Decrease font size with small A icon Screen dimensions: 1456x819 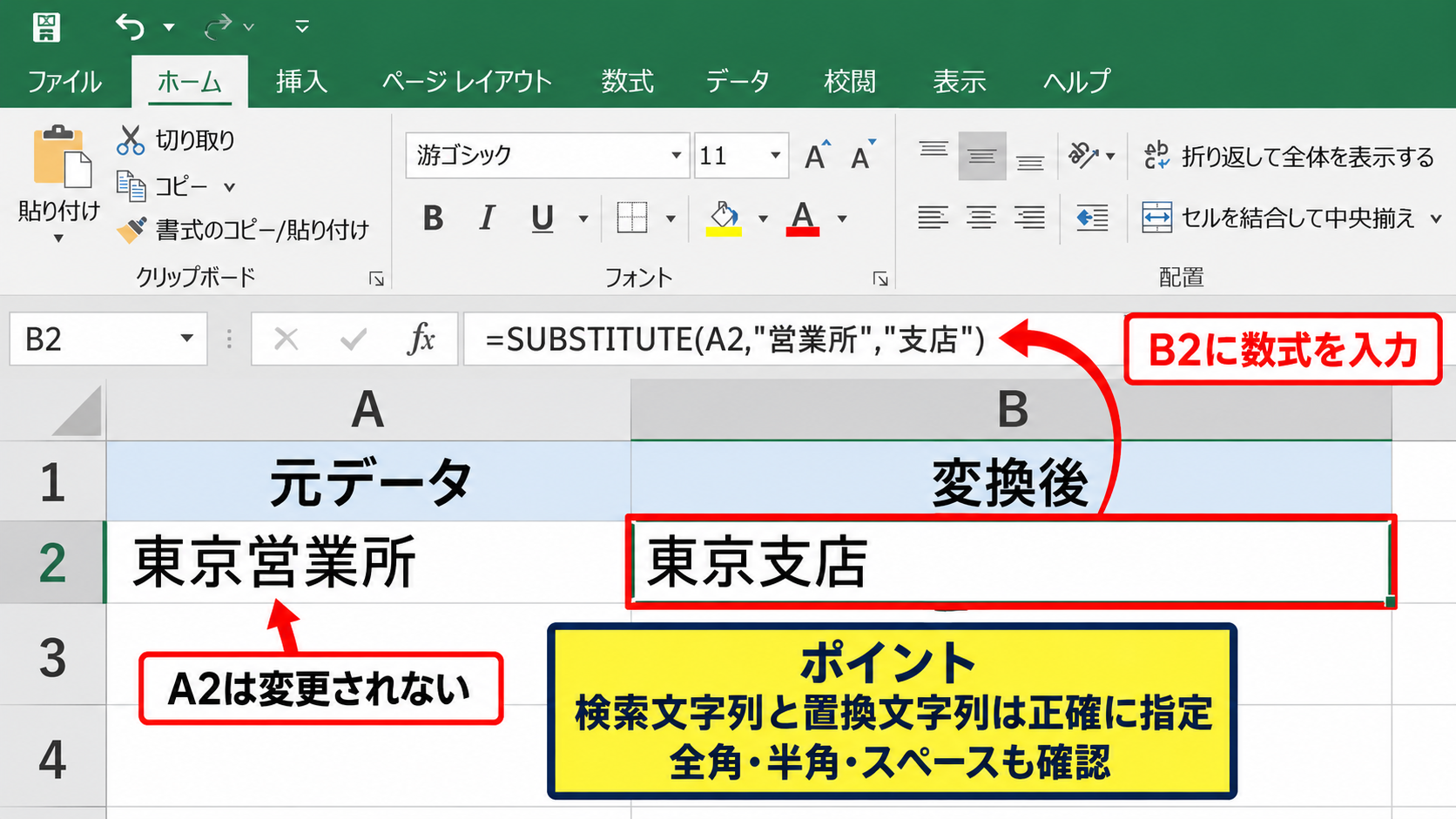click(x=863, y=156)
